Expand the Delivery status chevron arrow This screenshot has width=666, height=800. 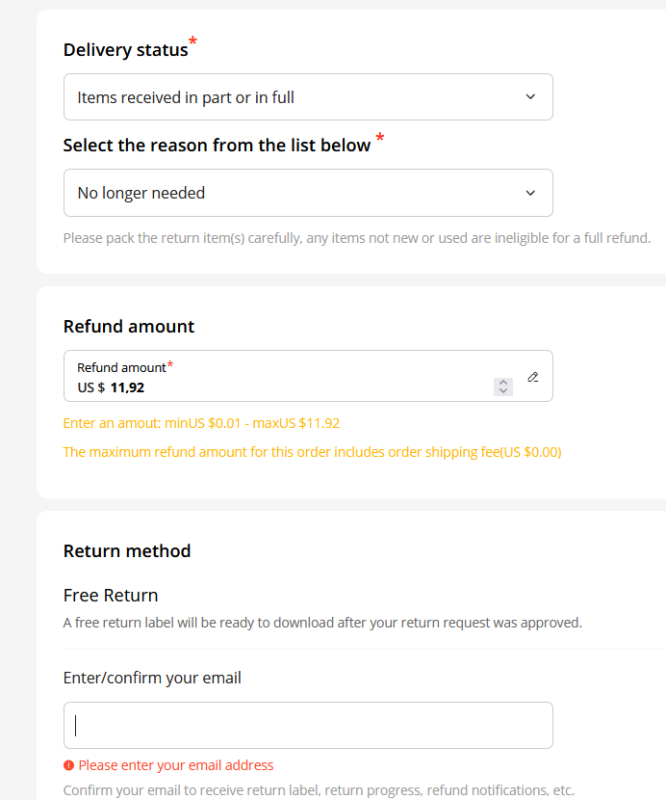tap(530, 97)
